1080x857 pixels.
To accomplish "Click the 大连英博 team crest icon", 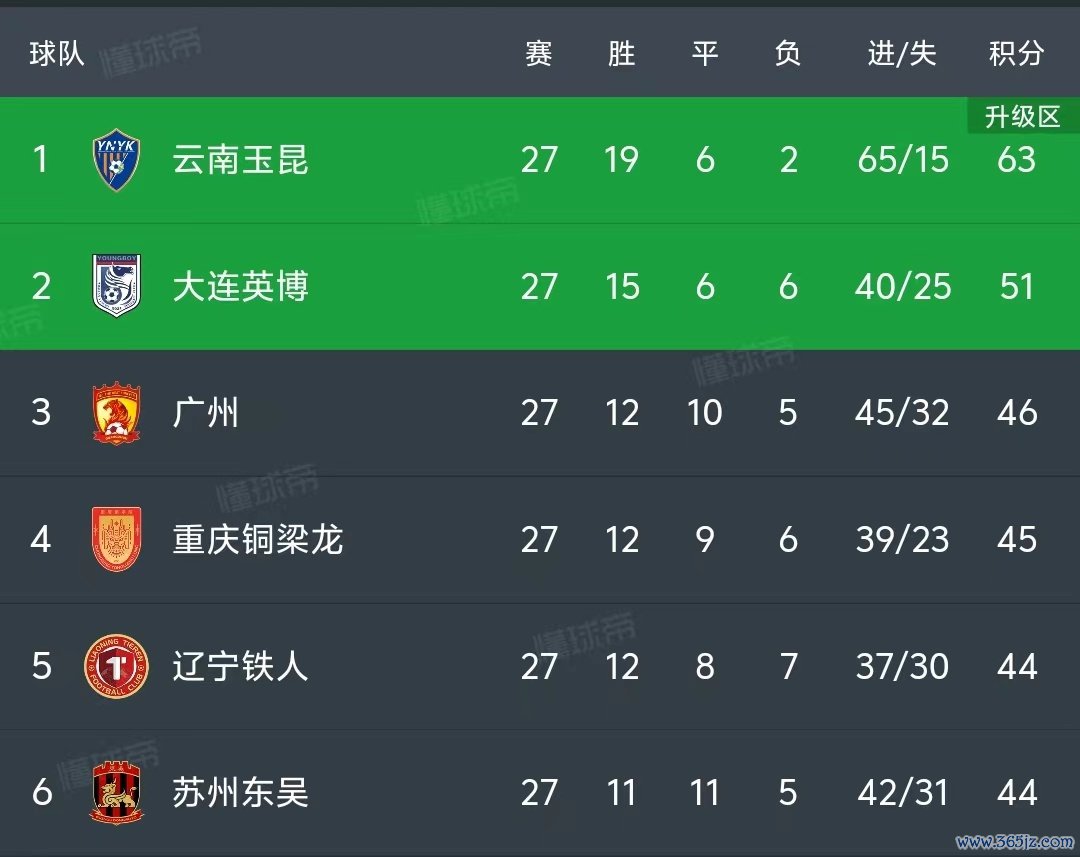I will pyautogui.click(x=116, y=285).
